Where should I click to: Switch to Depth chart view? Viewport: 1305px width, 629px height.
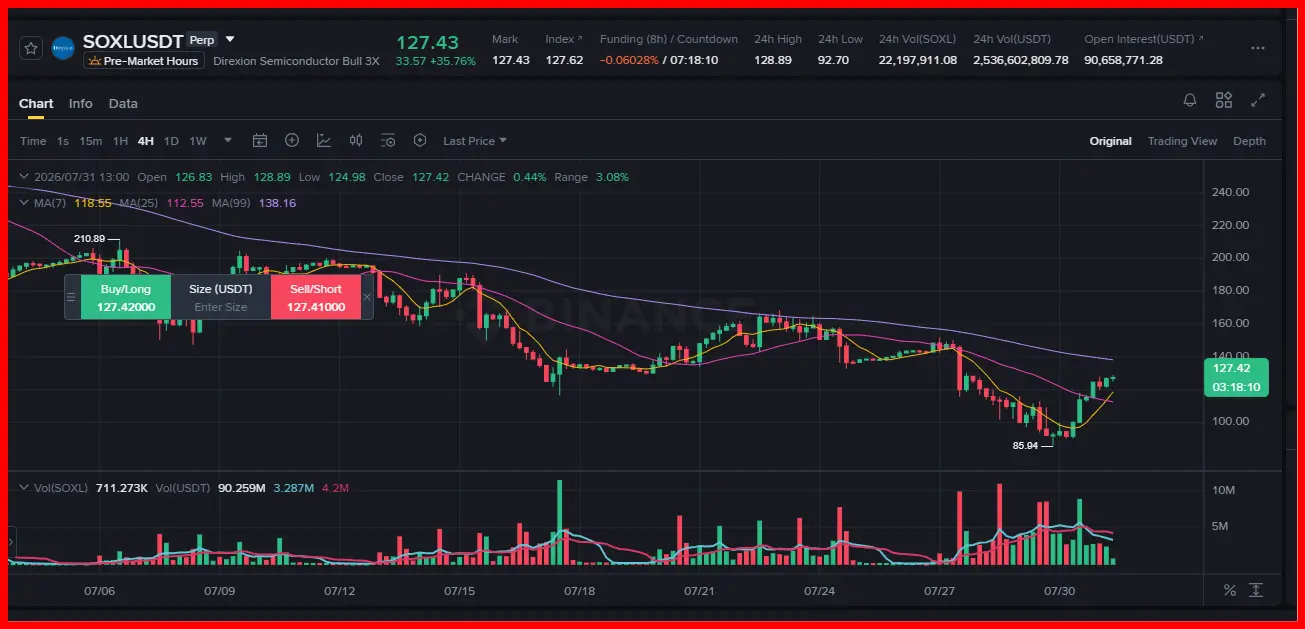(1249, 141)
